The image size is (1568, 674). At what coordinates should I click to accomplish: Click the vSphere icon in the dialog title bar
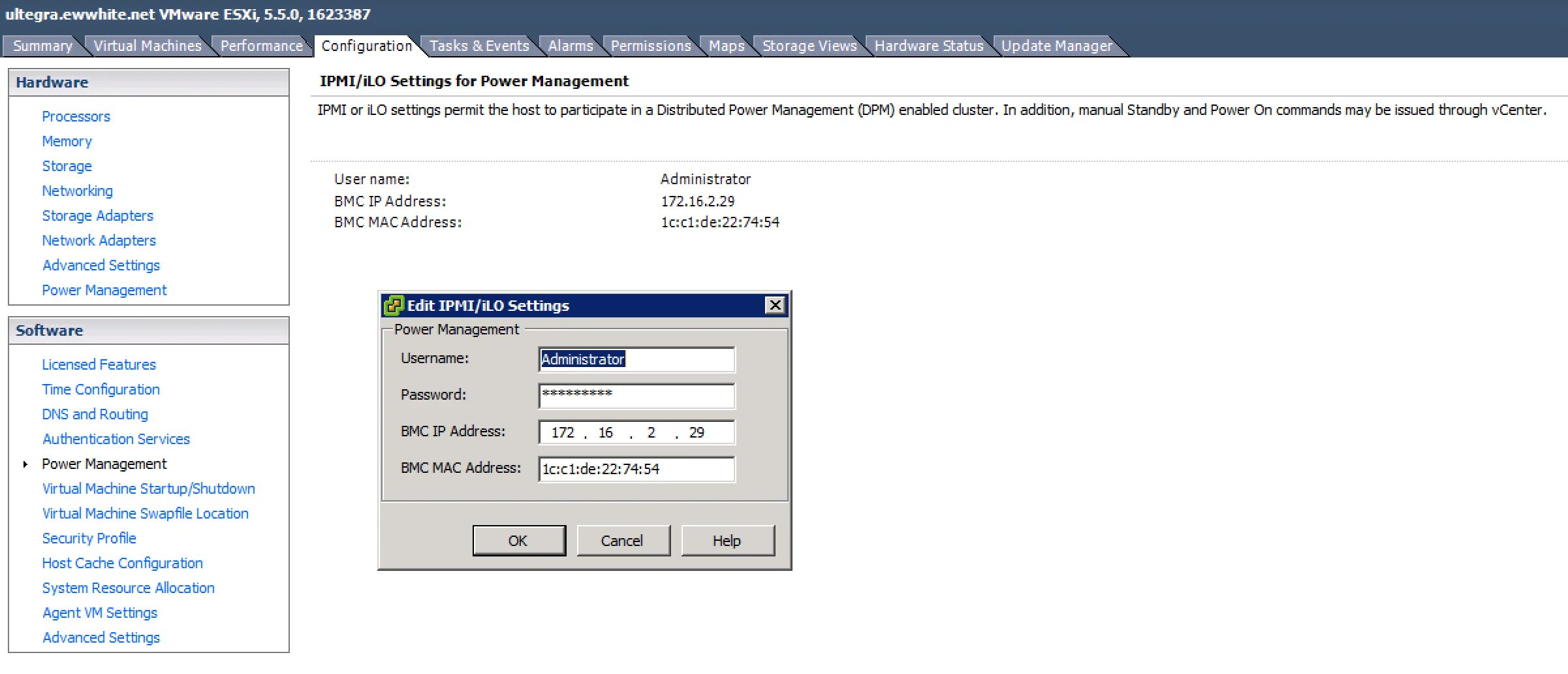[x=394, y=305]
